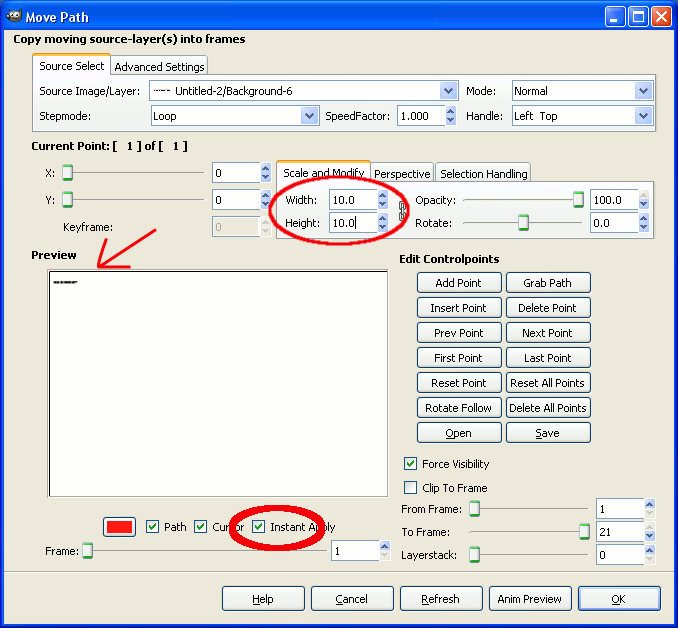Image resolution: width=678 pixels, height=628 pixels.
Task: Open the Perspective tab
Action: (x=402, y=173)
